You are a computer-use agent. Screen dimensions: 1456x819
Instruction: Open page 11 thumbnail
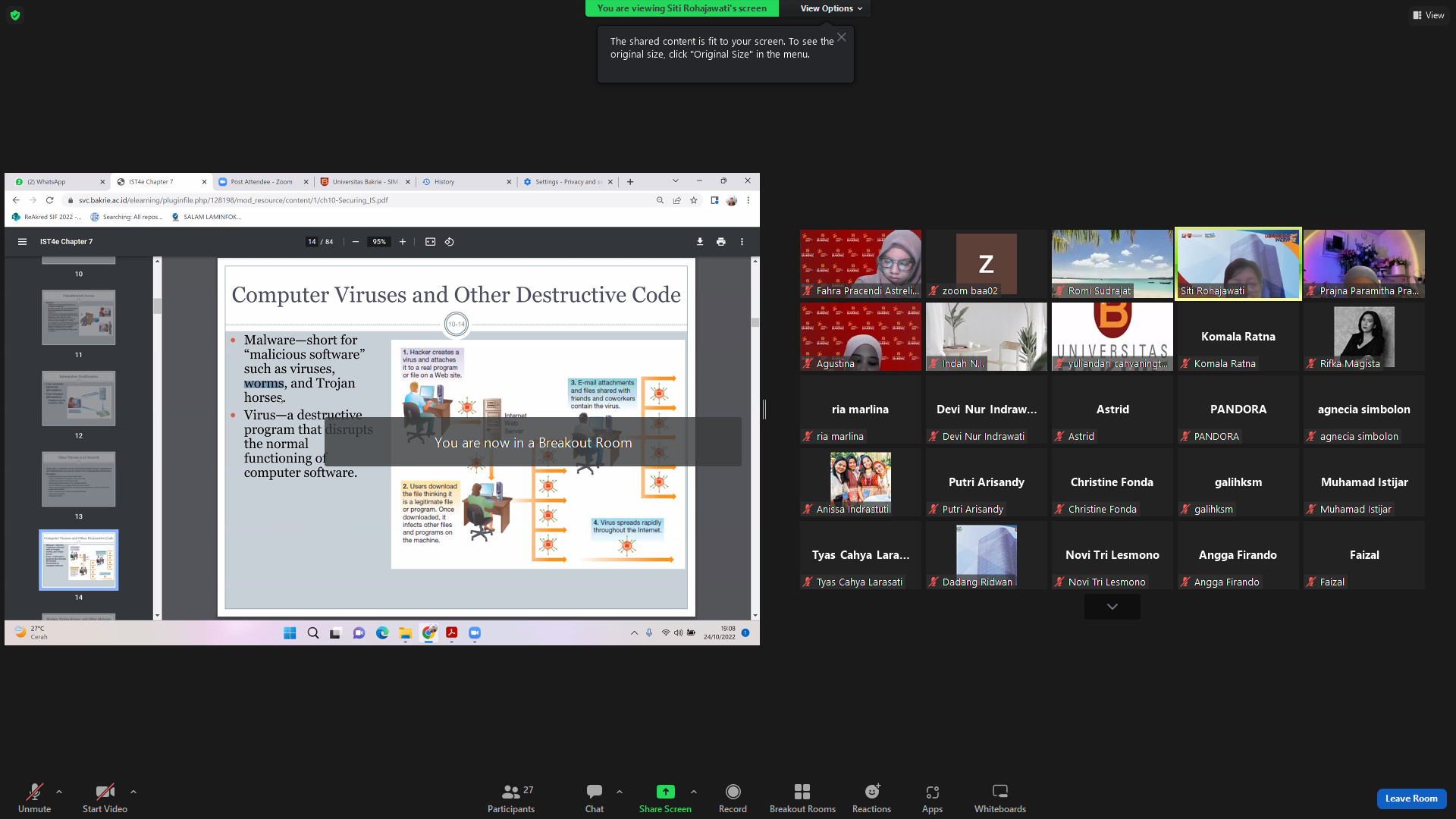[79, 318]
